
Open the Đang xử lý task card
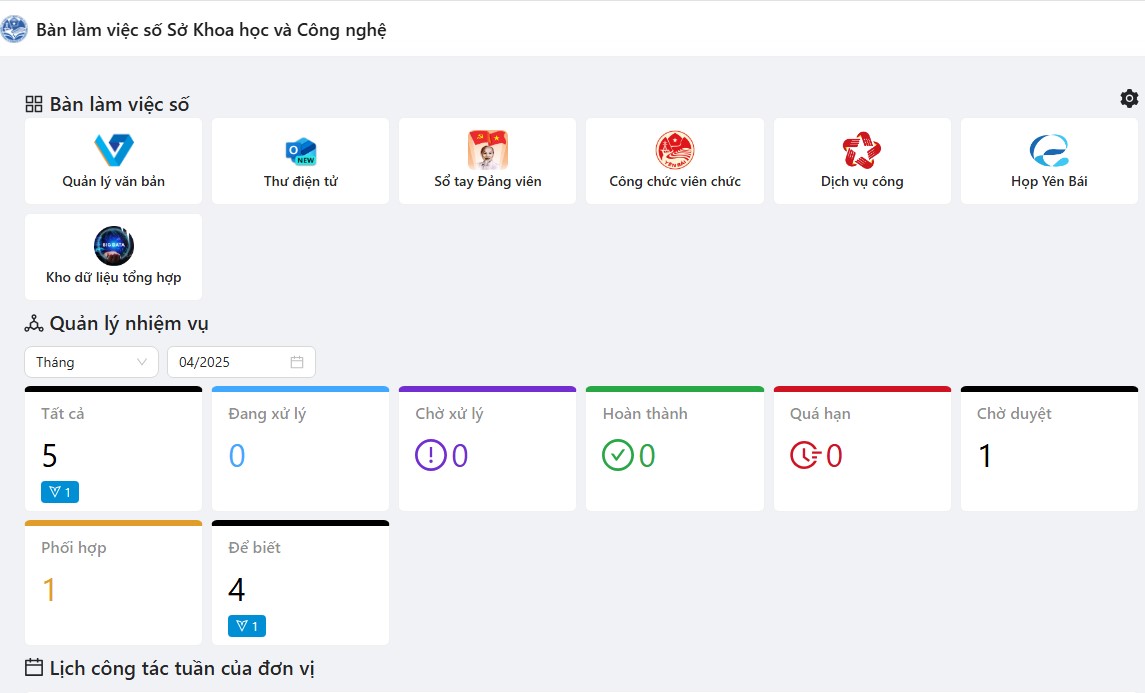coord(300,448)
